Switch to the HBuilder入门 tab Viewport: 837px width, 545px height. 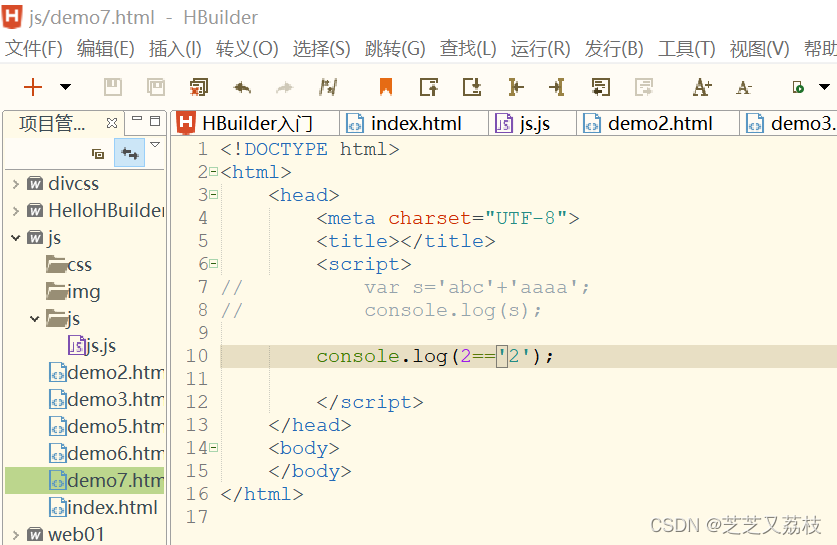click(x=256, y=123)
